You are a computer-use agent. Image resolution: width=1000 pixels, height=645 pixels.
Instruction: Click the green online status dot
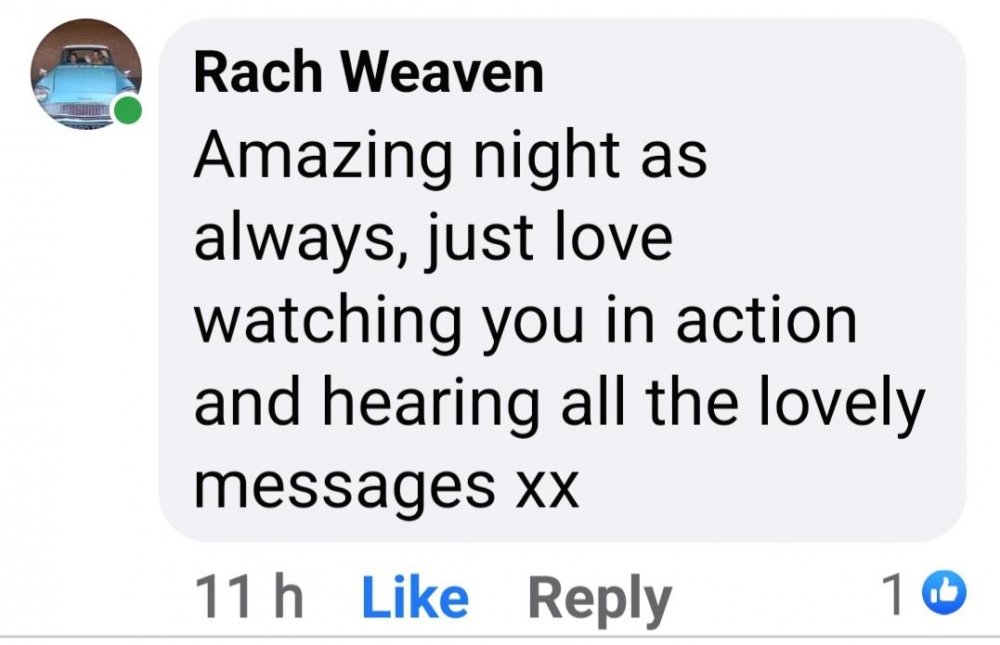(128, 110)
